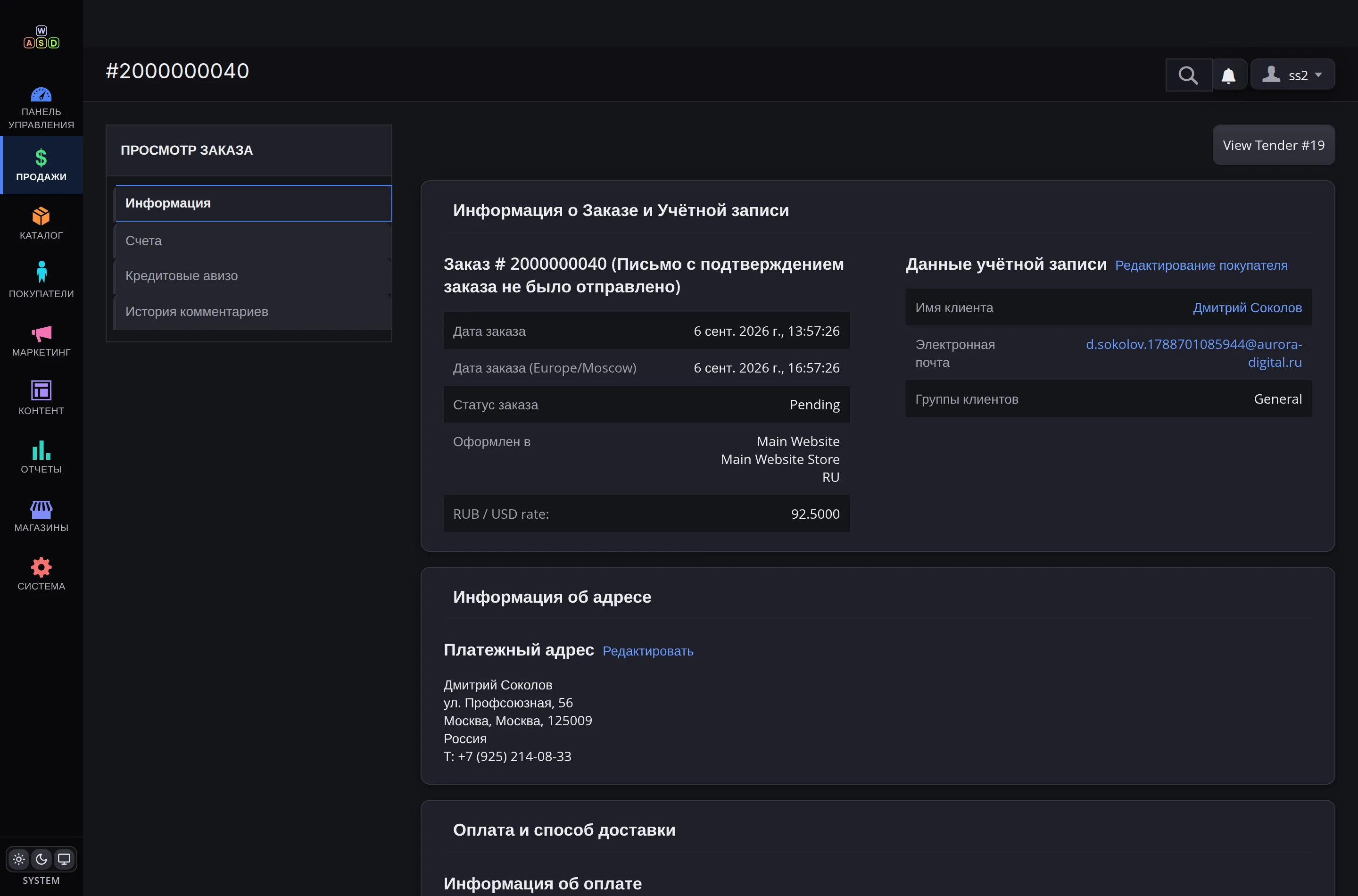This screenshot has height=896, width=1358.
Task: Select the Информация tab
Action: point(253,203)
